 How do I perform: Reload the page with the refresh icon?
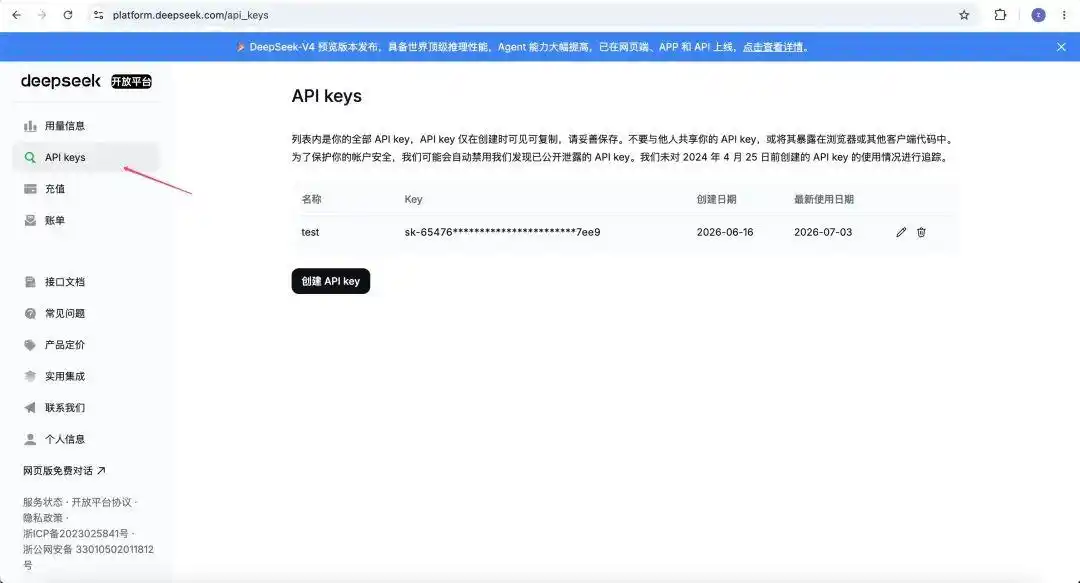[68, 14]
